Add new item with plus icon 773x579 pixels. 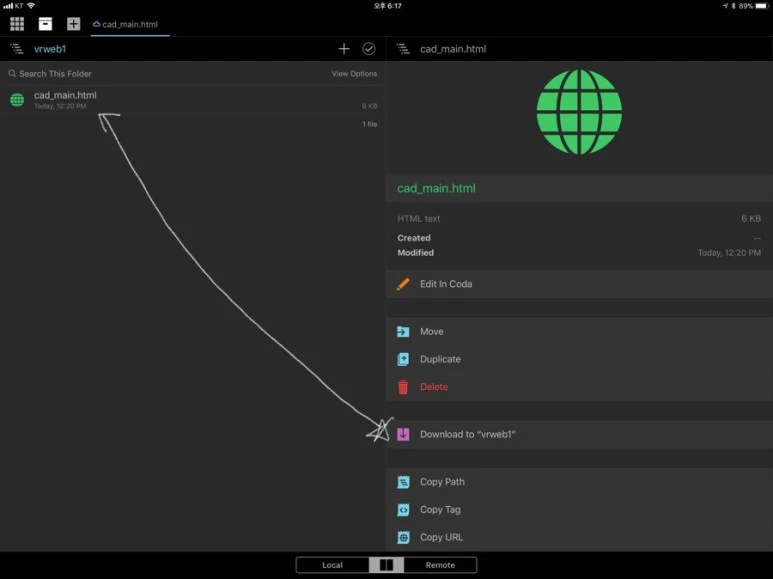click(344, 49)
